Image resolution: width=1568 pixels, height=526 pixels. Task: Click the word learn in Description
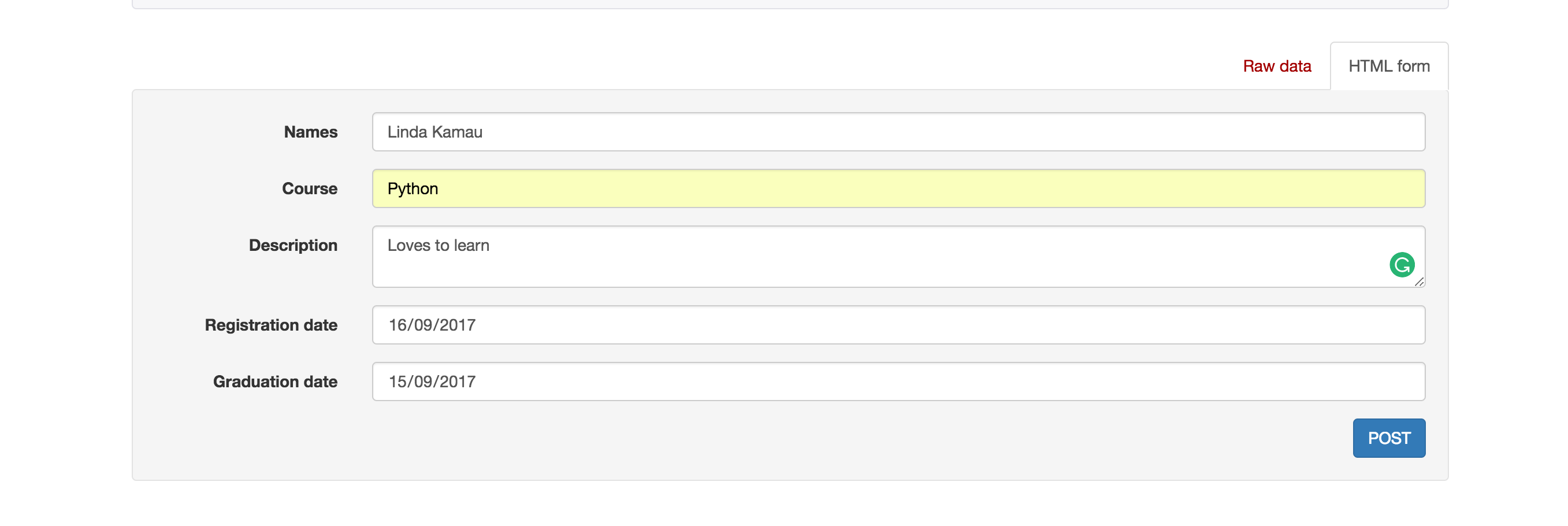click(471, 245)
